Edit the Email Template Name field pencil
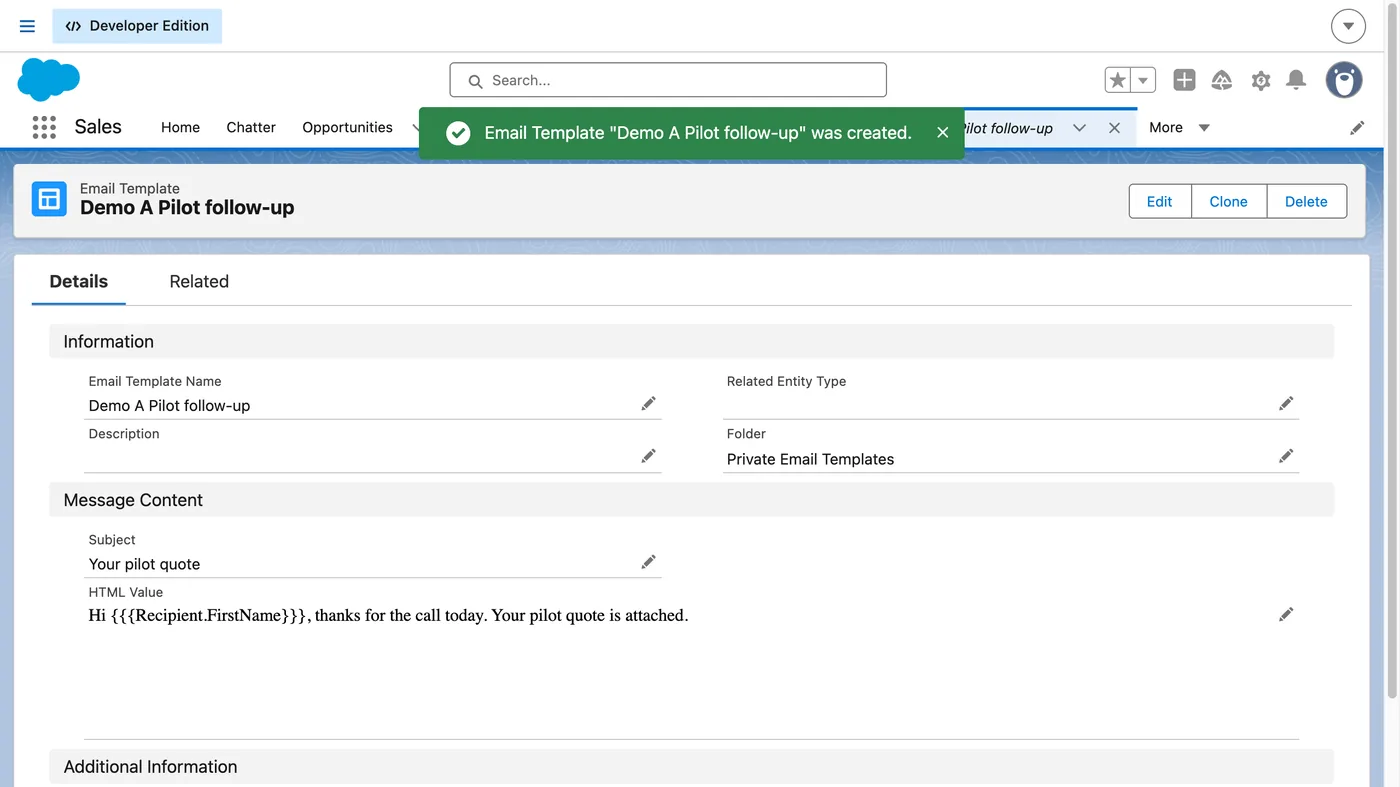 [648, 403]
